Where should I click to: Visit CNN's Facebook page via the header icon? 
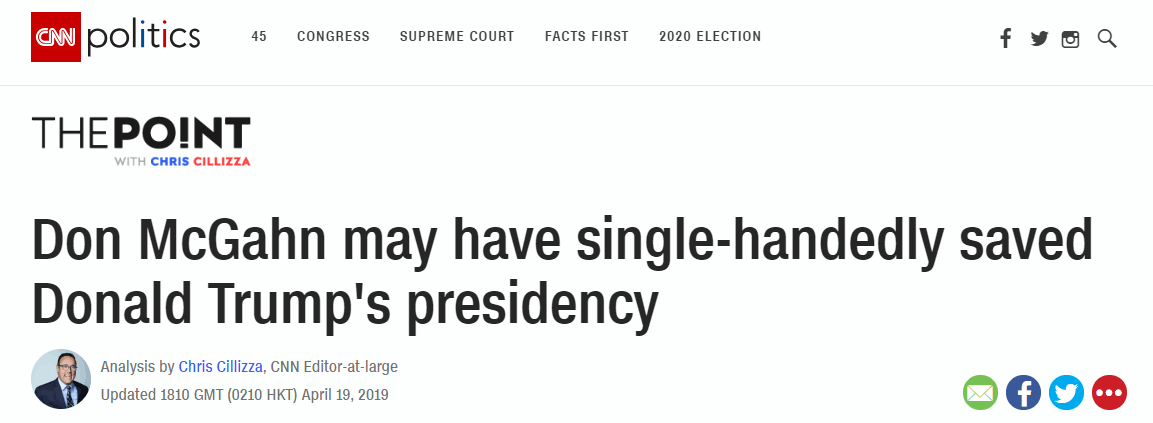click(1005, 38)
